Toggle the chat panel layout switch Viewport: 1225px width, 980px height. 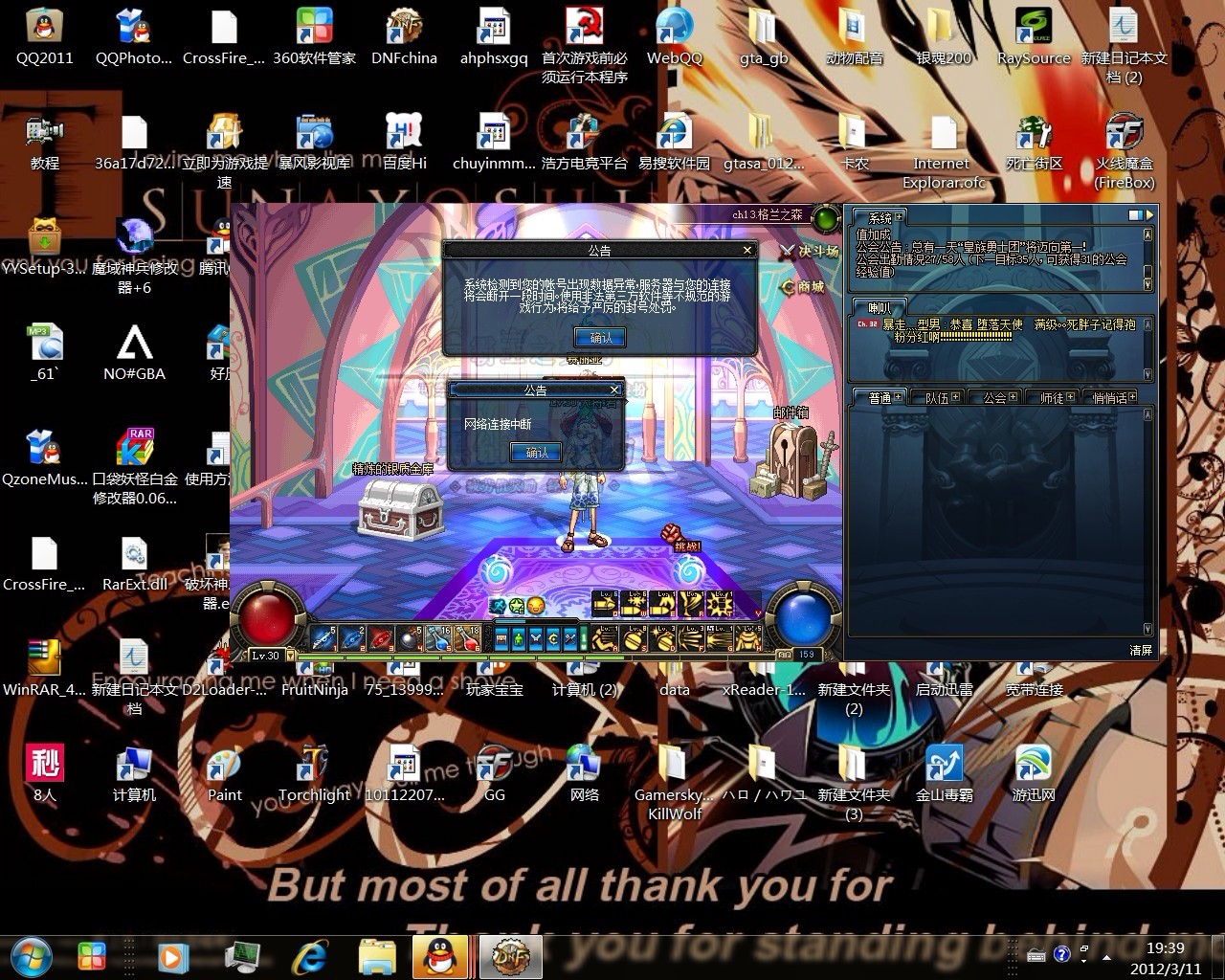click(x=1136, y=215)
